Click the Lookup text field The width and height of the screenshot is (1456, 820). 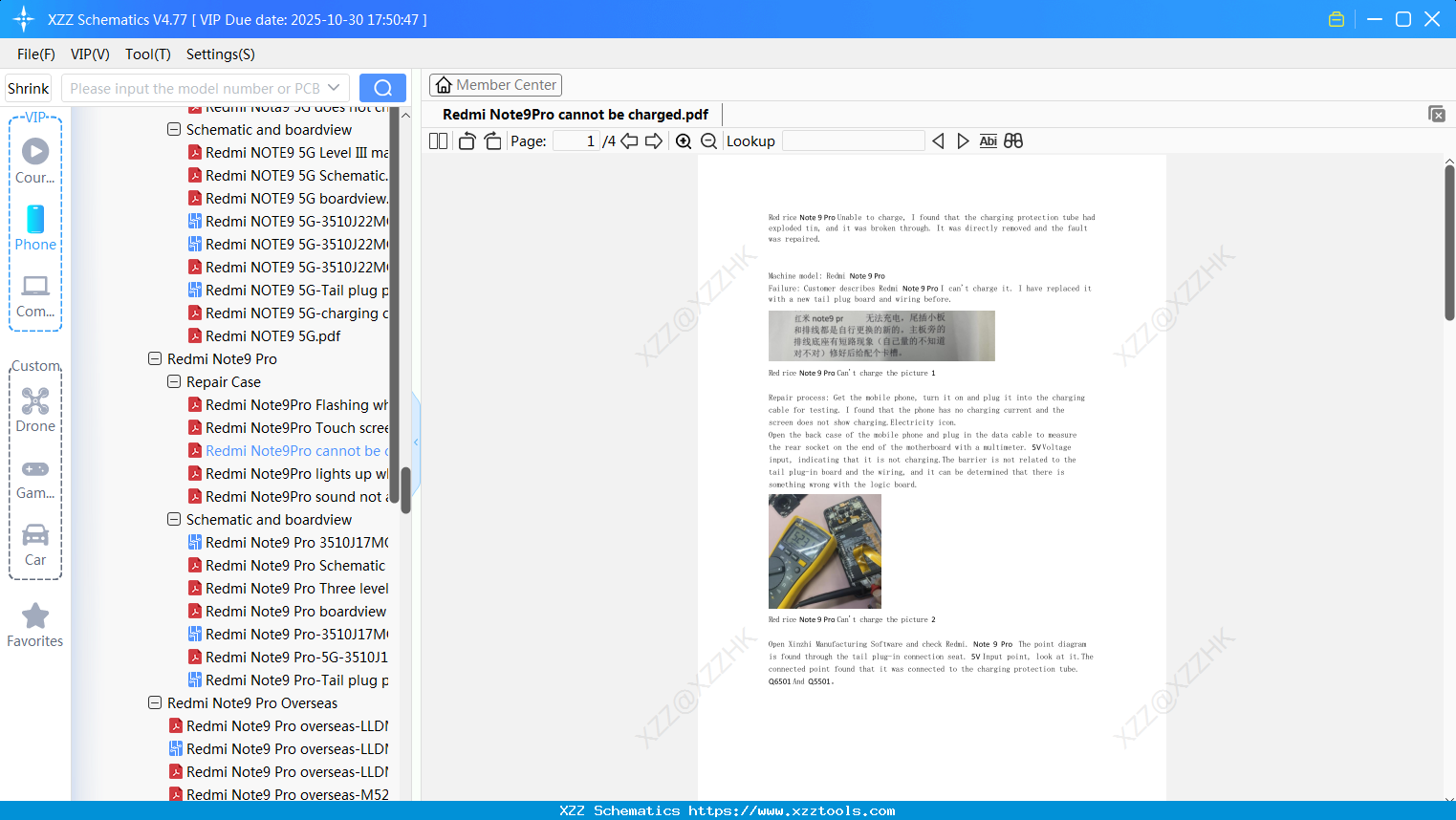pos(854,141)
